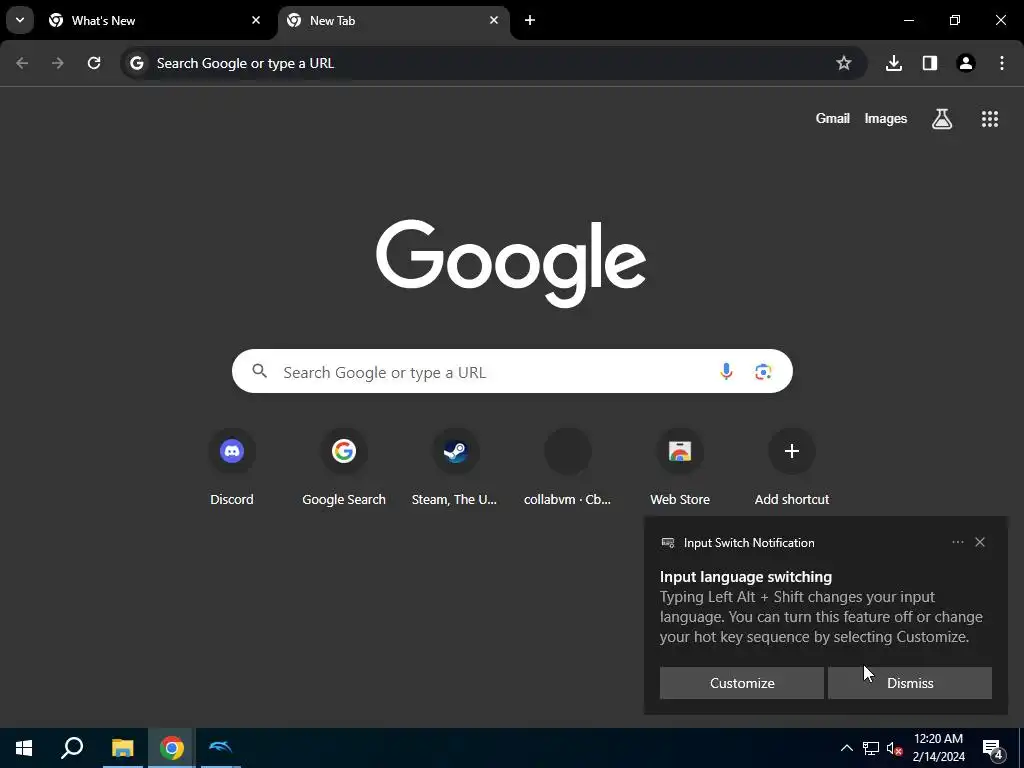Click the back navigation arrow
The image size is (1024, 768).
(x=22, y=63)
